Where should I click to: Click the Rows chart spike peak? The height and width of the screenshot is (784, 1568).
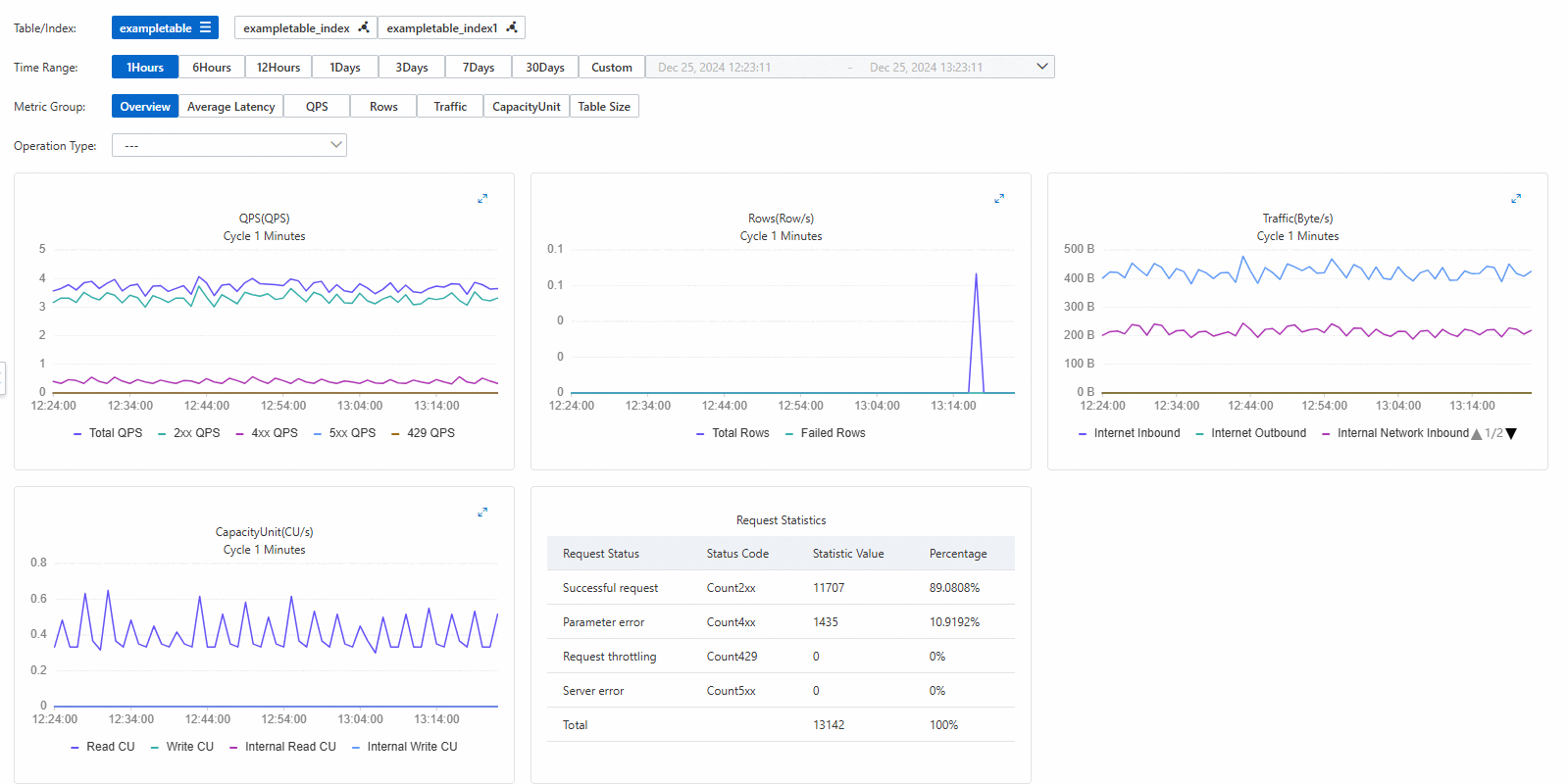click(x=976, y=274)
